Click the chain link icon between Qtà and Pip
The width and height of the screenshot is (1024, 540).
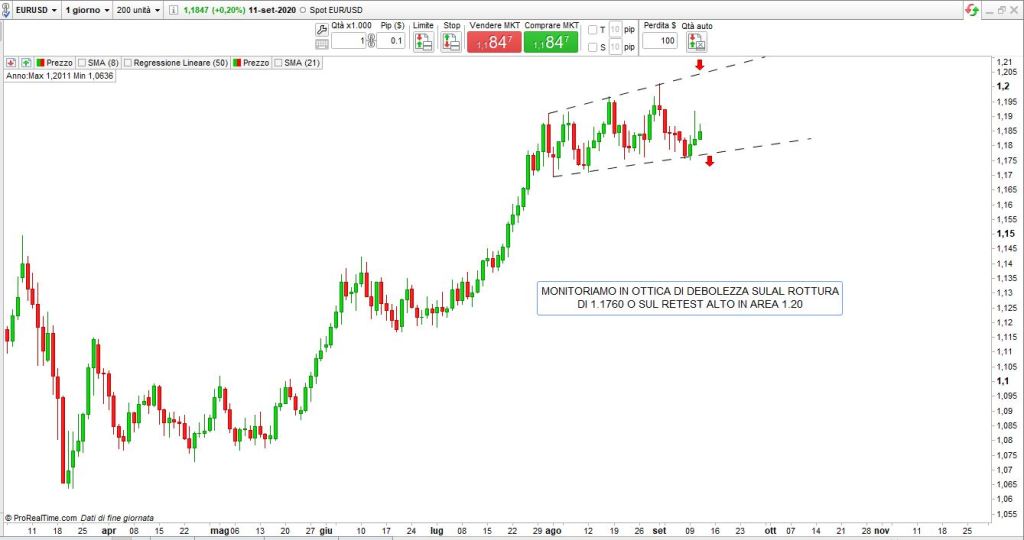[x=370, y=41]
